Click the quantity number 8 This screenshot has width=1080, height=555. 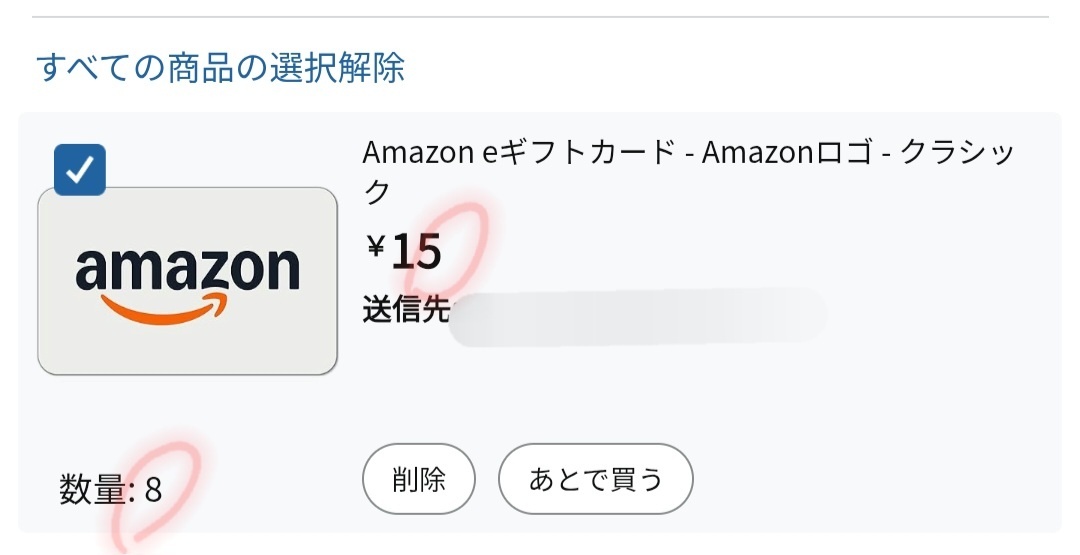pos(154,490)
